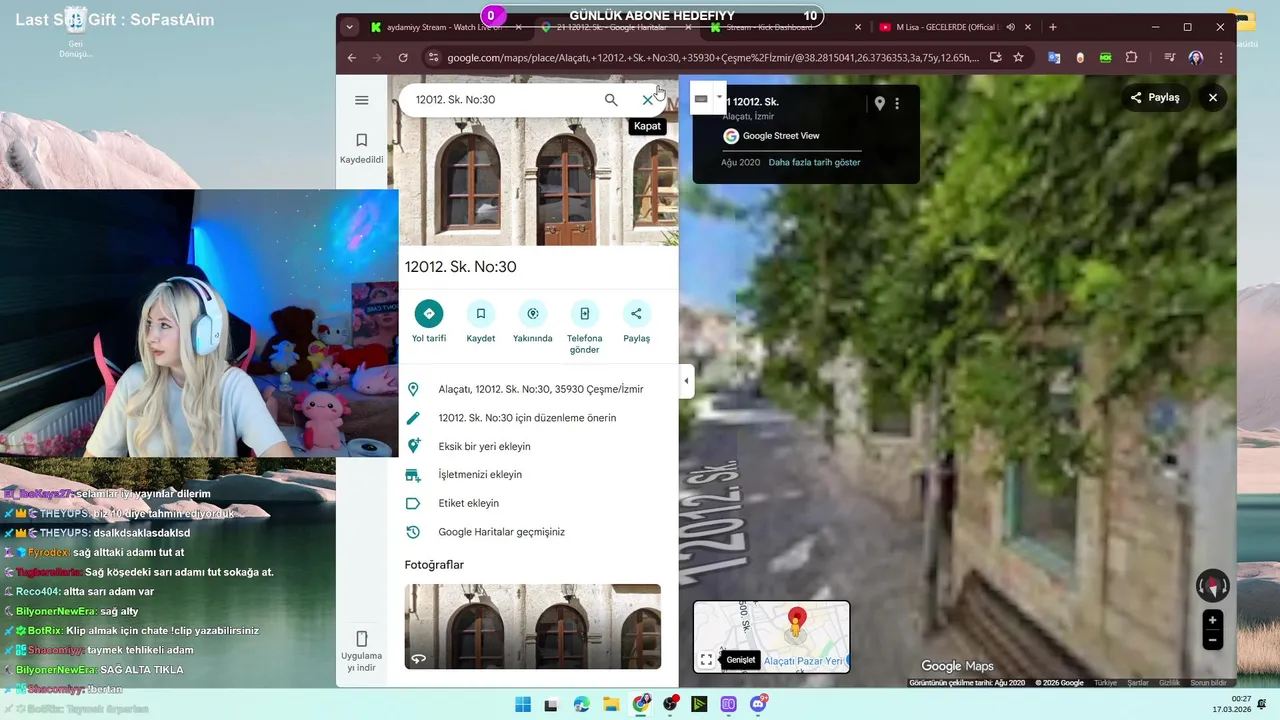The height and width of the screenshot is (720, 1280).
Task: Clear the search with the Kapat X
Action: [x=647, y=100]
